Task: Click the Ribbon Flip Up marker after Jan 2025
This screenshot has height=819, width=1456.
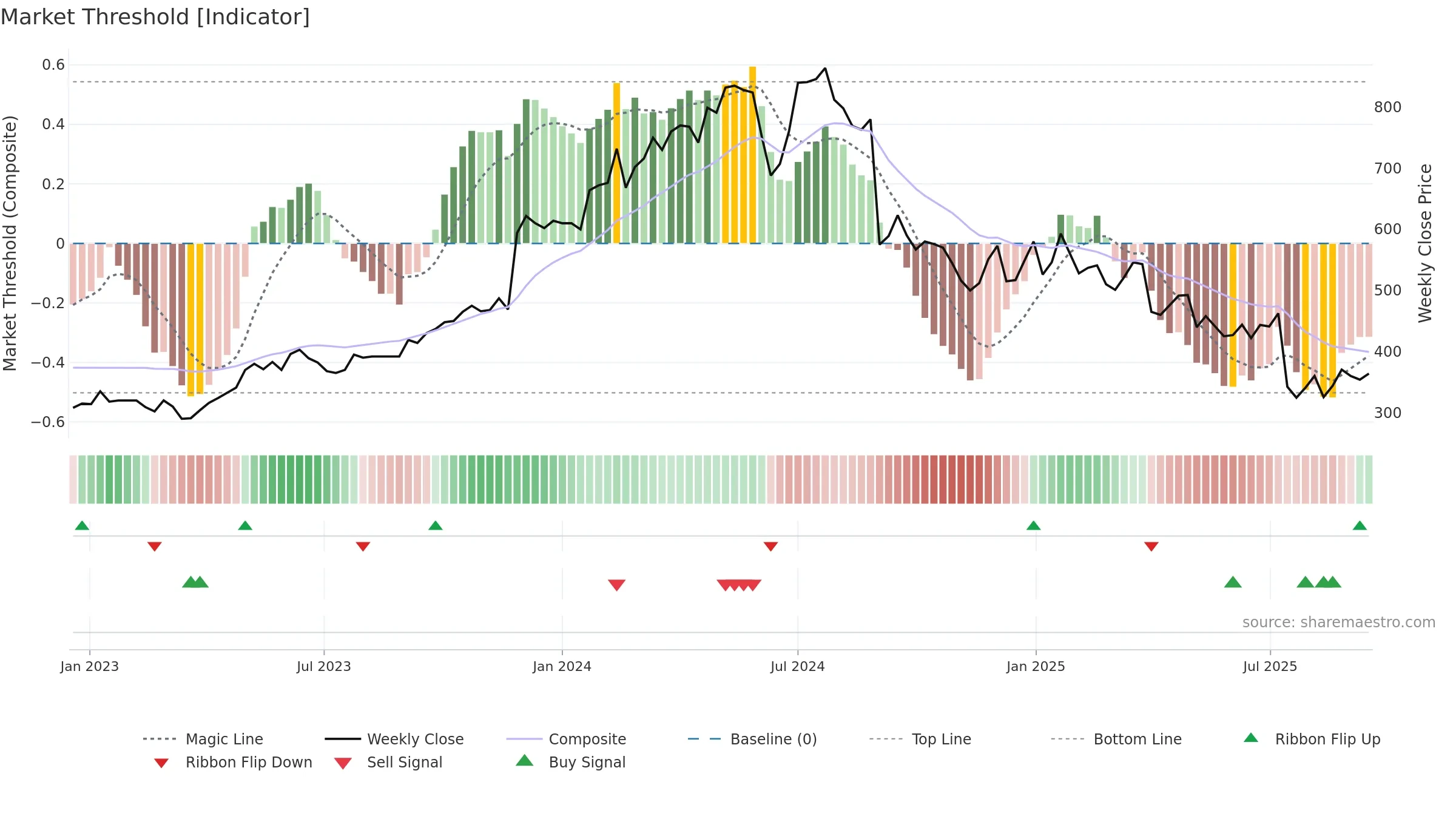Action: coord(1034,525)
